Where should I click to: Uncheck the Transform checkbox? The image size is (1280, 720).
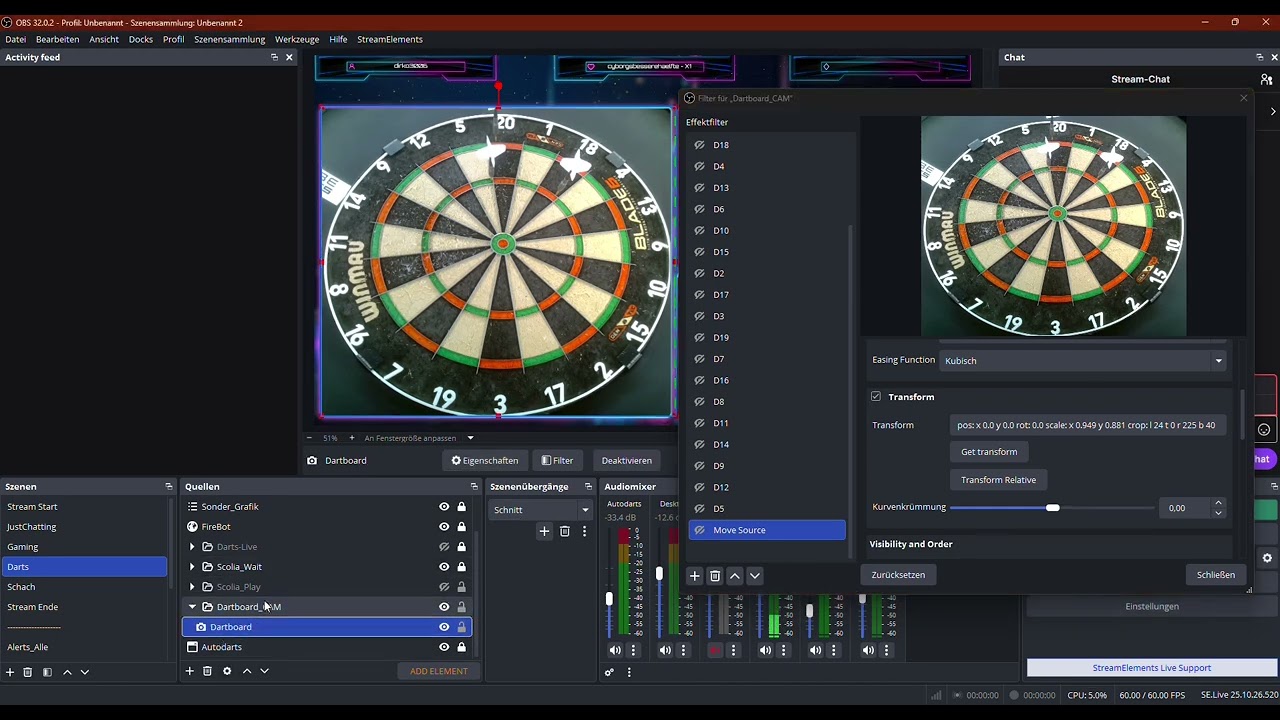coord(876,397)
